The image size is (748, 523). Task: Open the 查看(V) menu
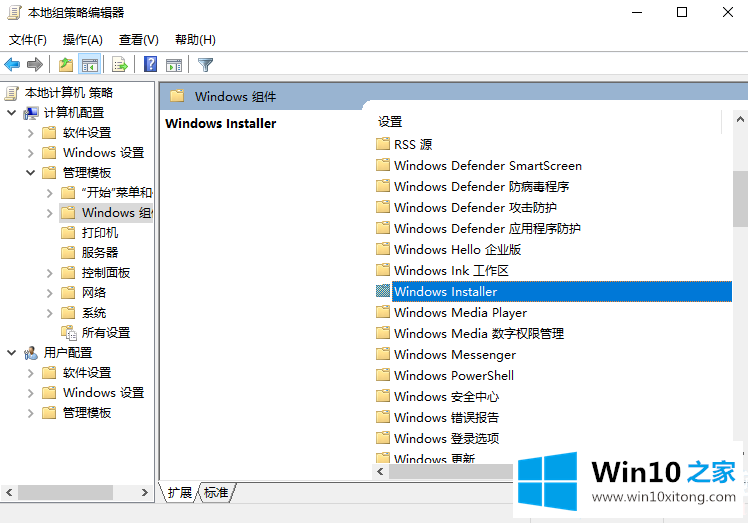[138, 40]
